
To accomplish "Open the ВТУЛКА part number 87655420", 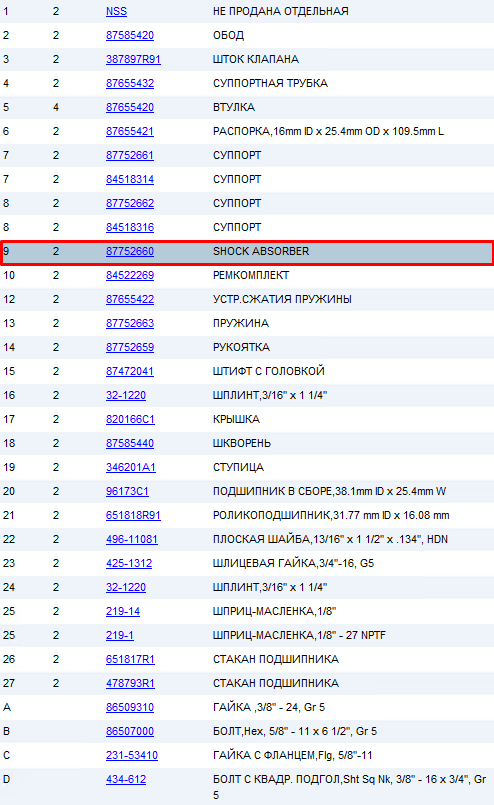I will click(x=130, y=107).
